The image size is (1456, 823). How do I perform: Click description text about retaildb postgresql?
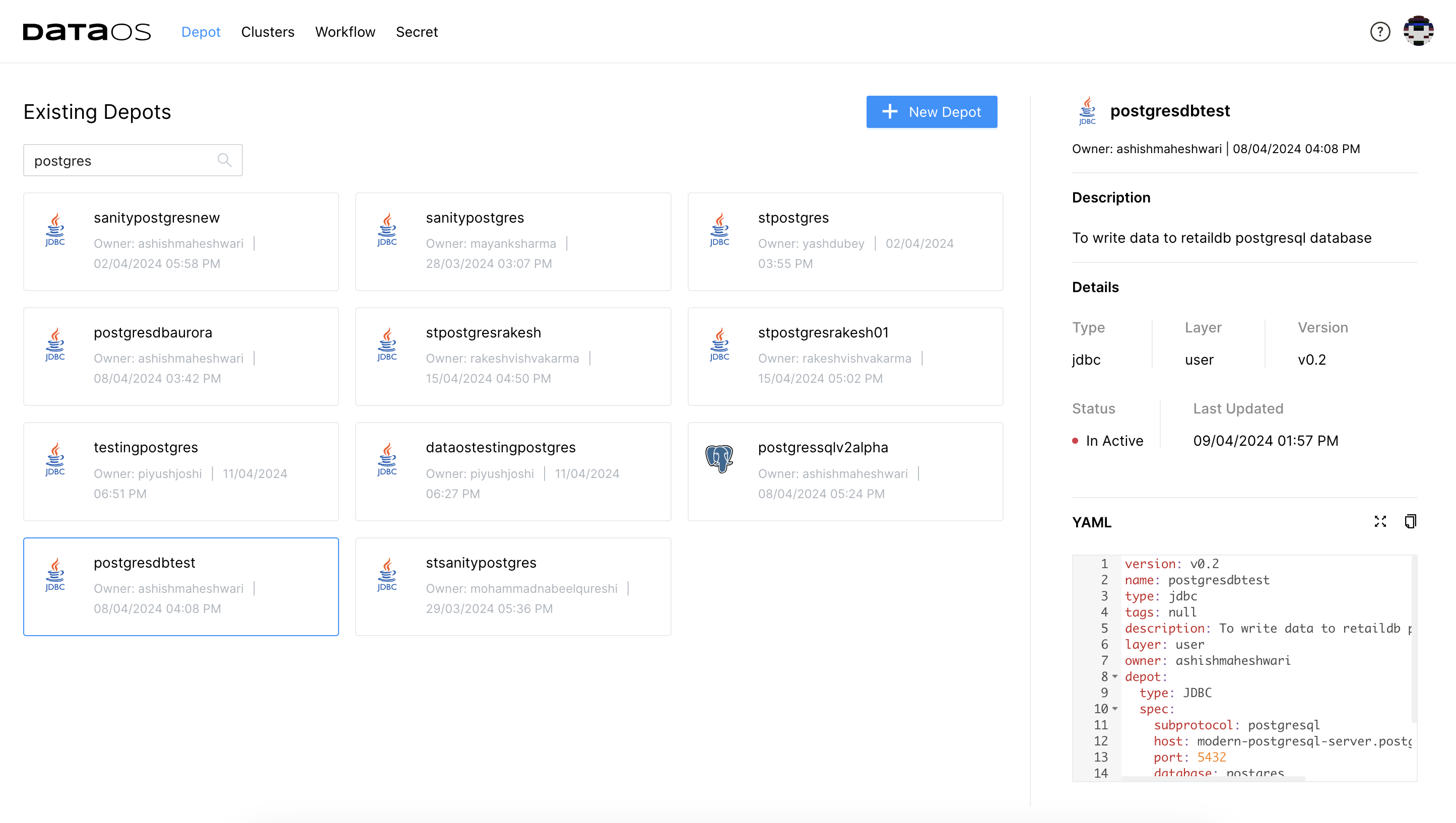[1221, 237]
